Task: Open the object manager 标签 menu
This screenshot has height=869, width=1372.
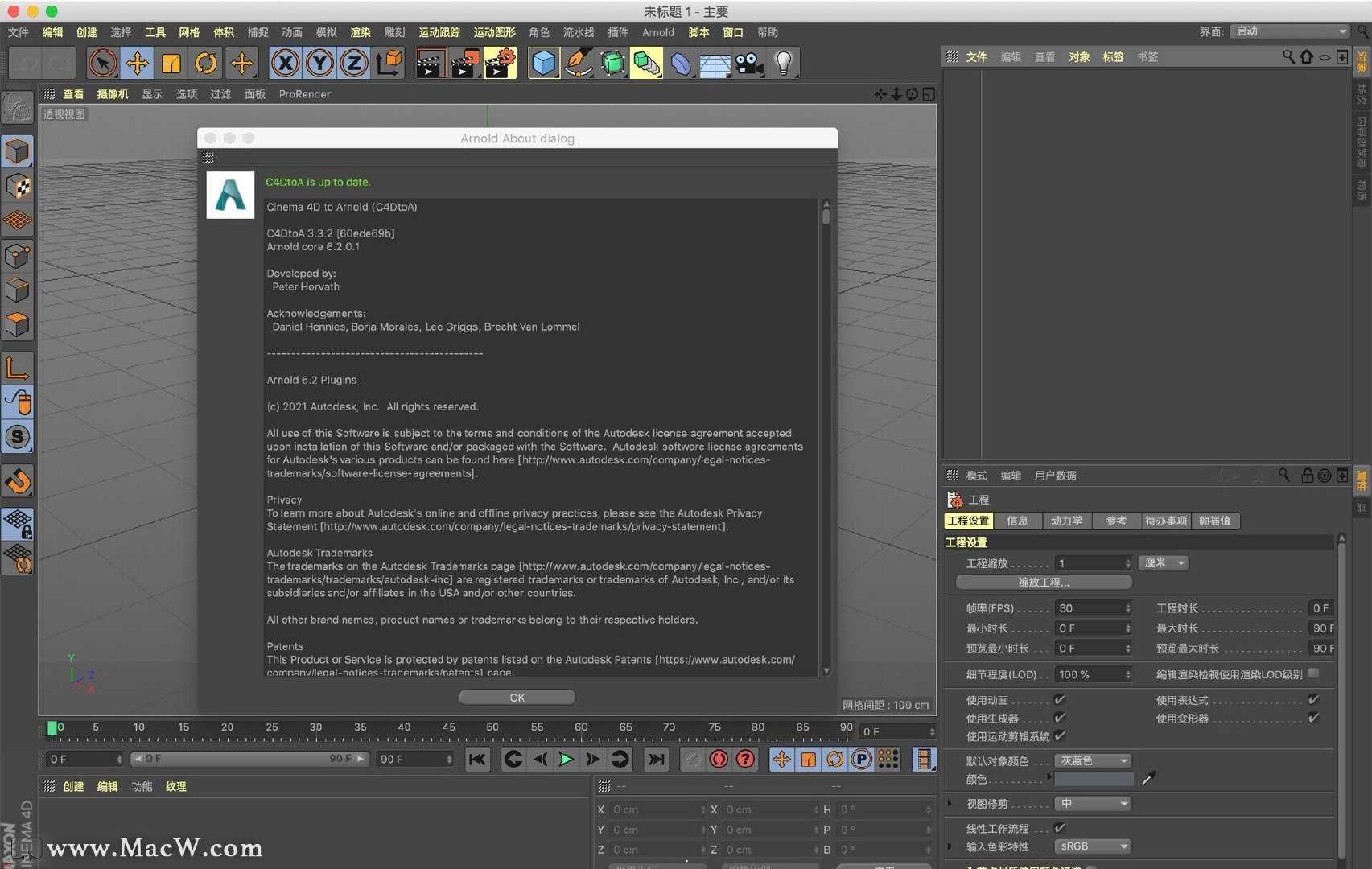Action: [x=1113, y=57]
